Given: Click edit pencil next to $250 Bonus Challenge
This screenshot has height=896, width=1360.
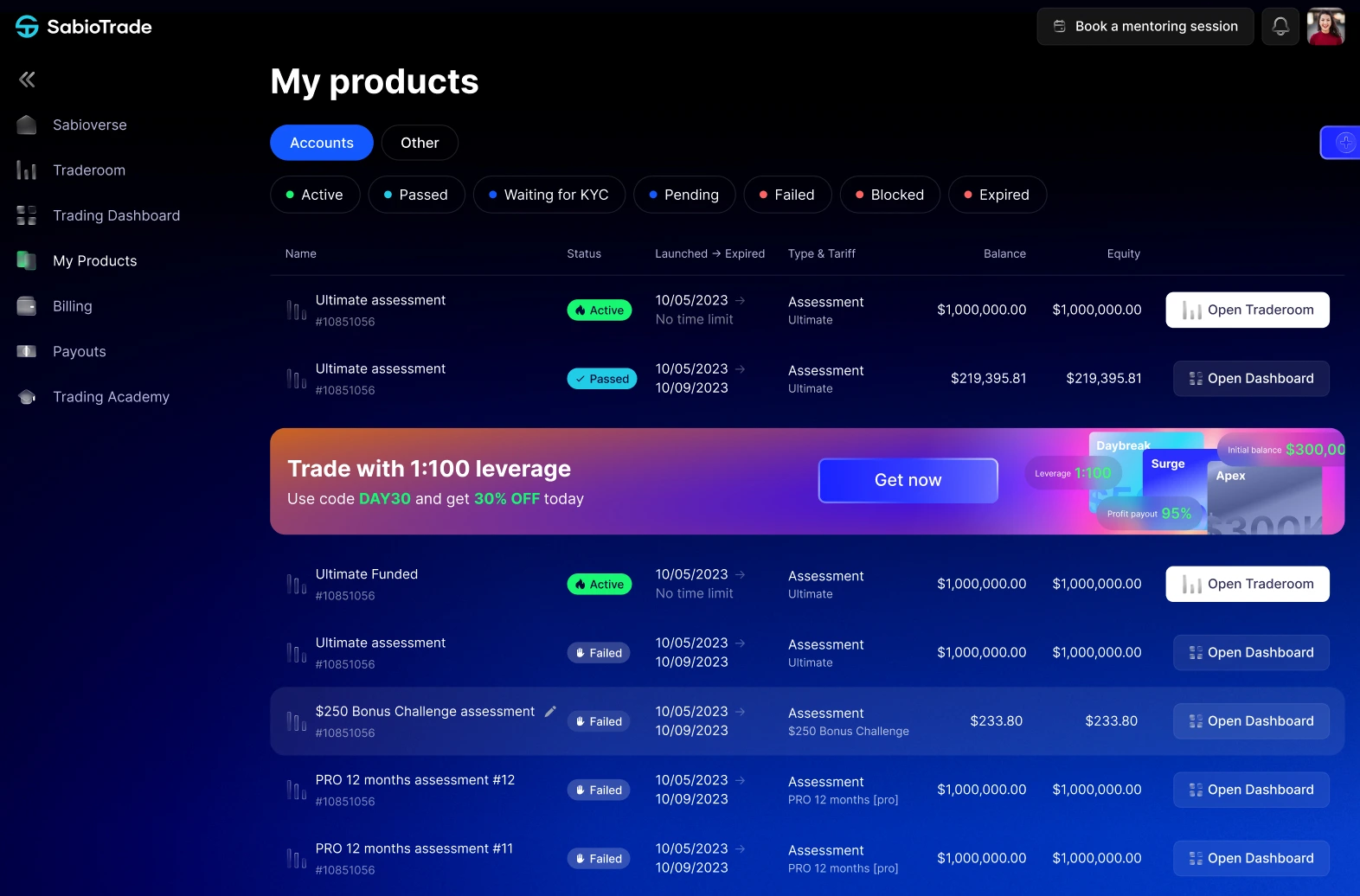Looking at the screenshot, I should click(x=550, y=711).
